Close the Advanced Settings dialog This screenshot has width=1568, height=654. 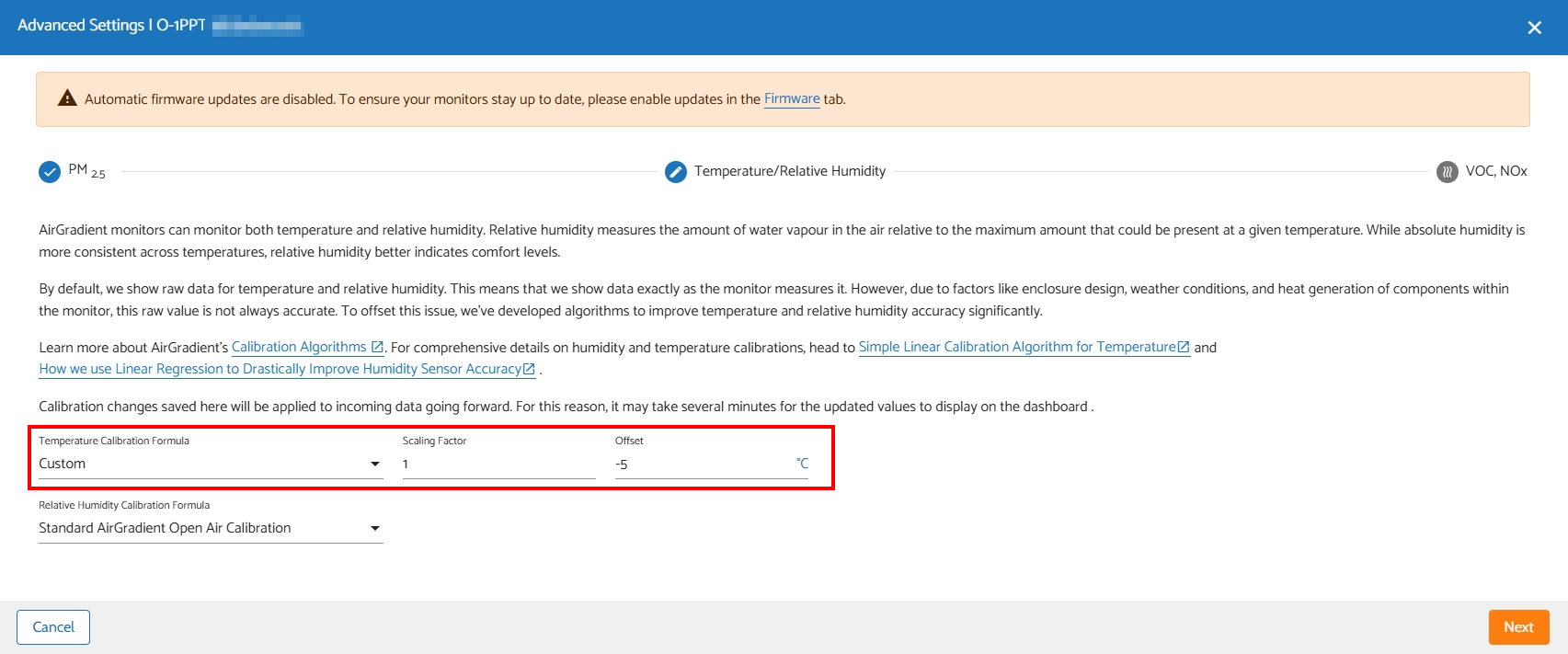1534,28
